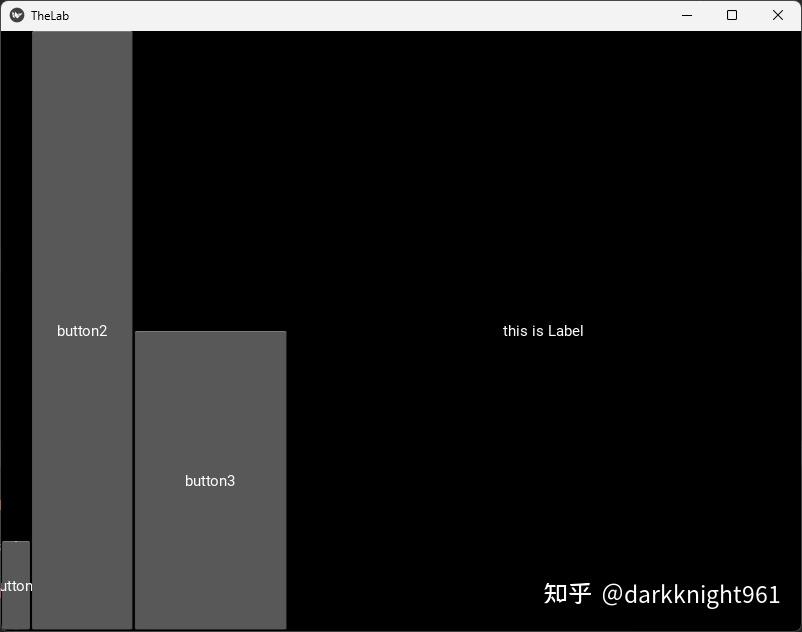Screen dimensions: 802x632
Task: Select the tall gray button2 panel
Action: tap(82, 330)
